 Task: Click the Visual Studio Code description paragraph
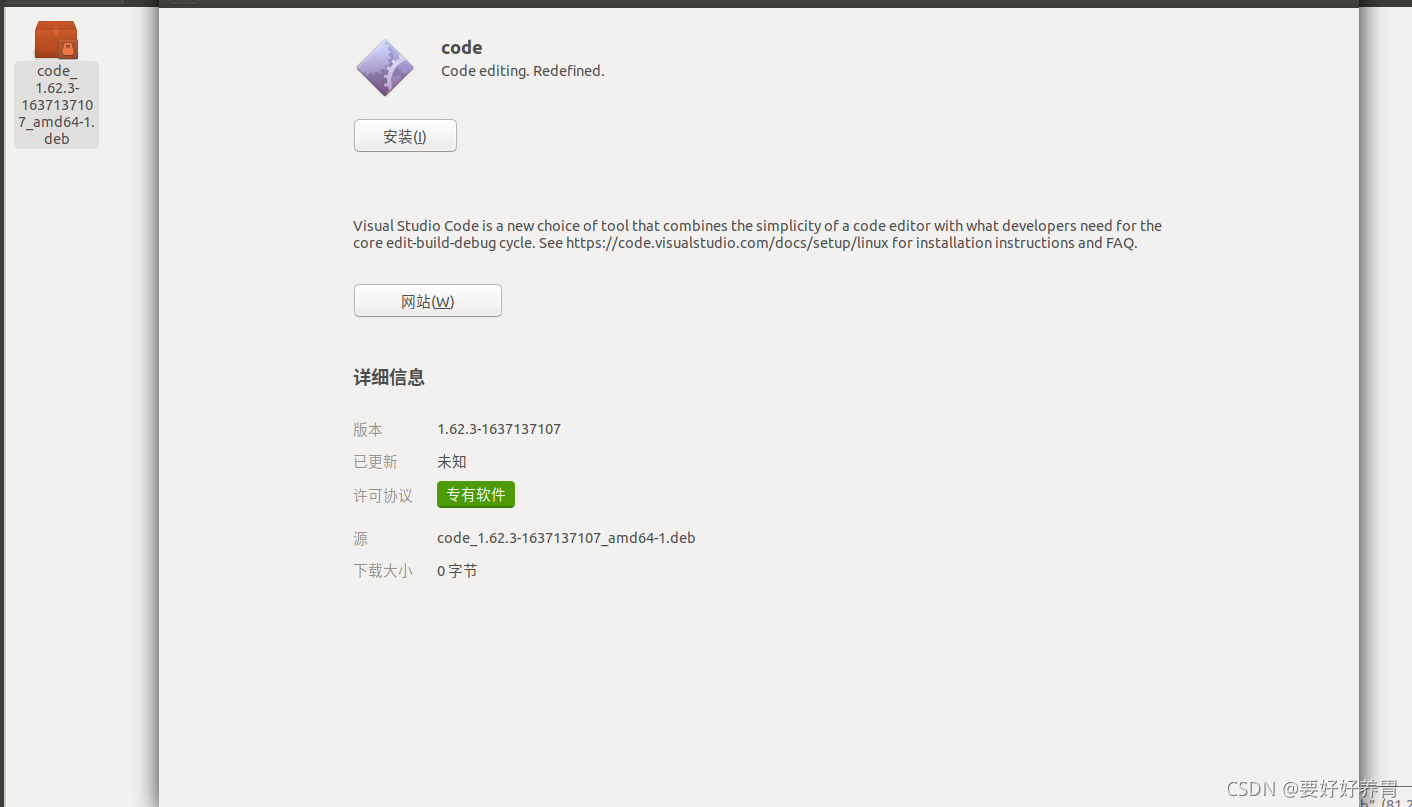click(x=757, y=234)
